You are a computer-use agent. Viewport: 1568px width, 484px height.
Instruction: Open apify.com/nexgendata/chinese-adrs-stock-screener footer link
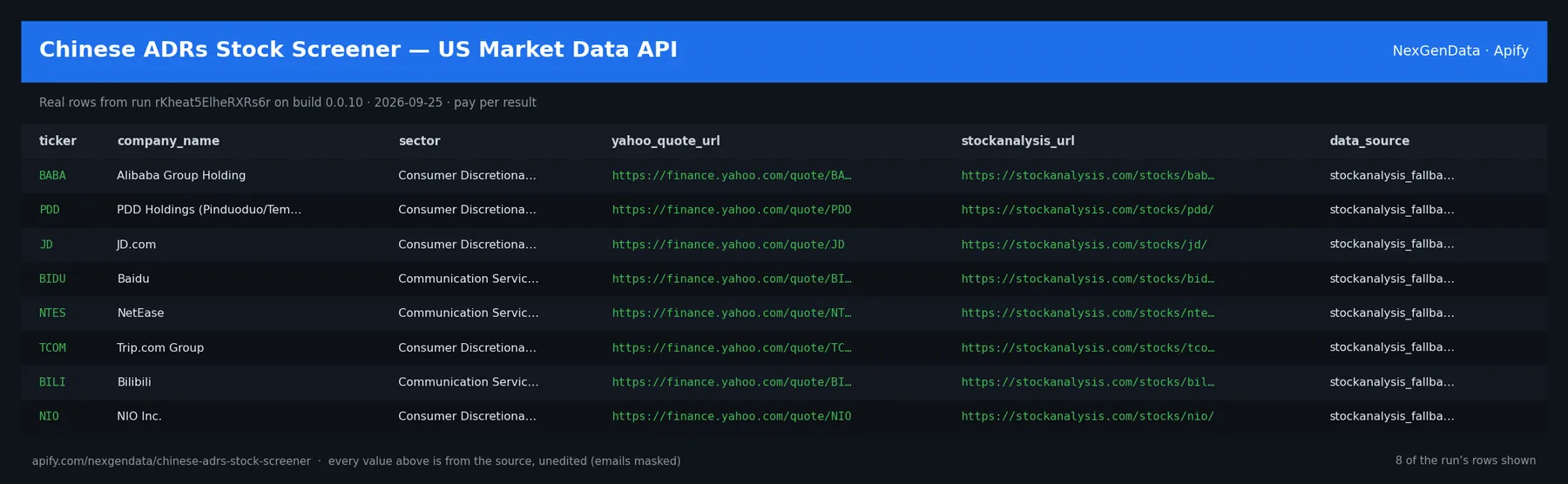pyautogui.click(x=172, y=461)
